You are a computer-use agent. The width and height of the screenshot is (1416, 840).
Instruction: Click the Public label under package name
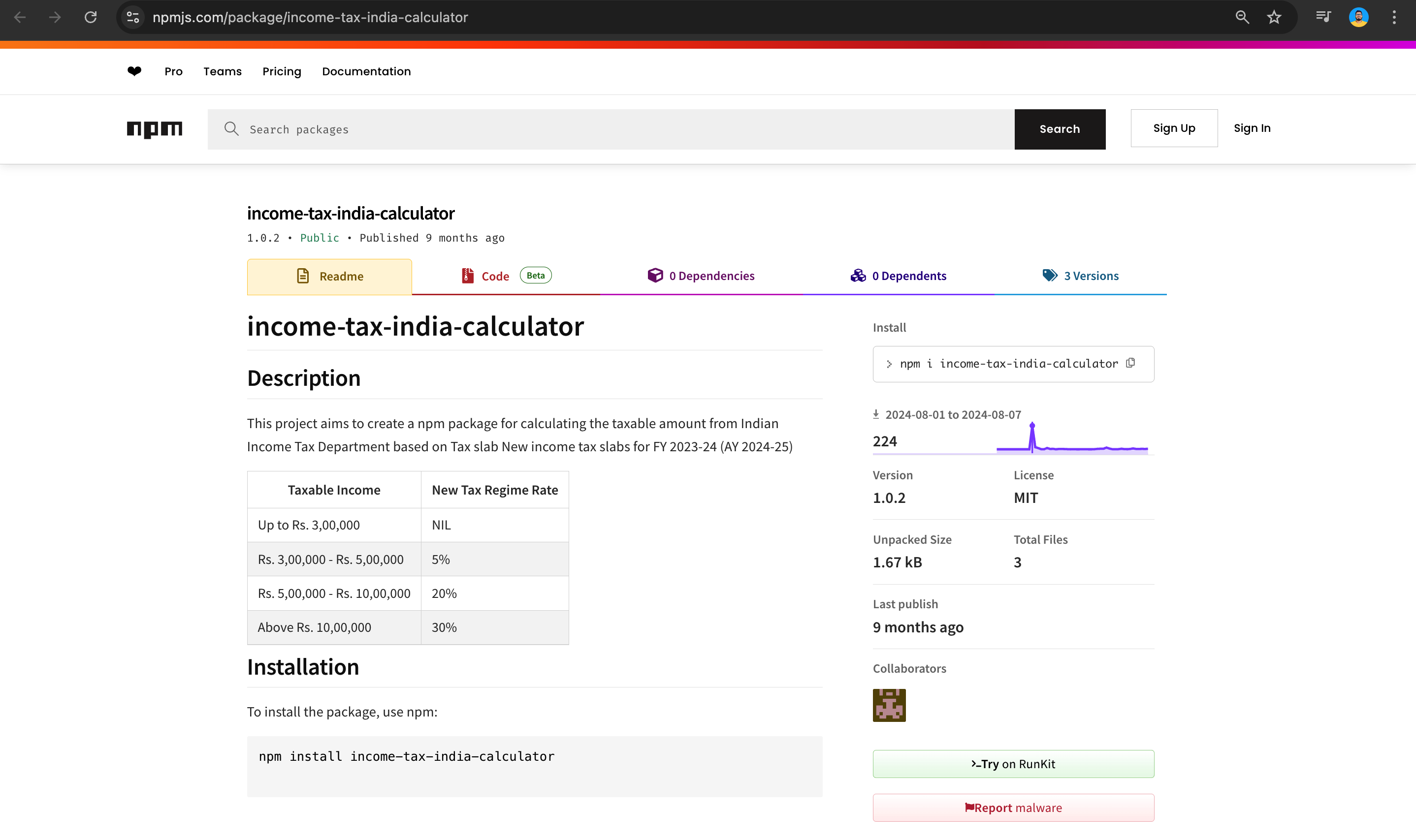[320, 238]
